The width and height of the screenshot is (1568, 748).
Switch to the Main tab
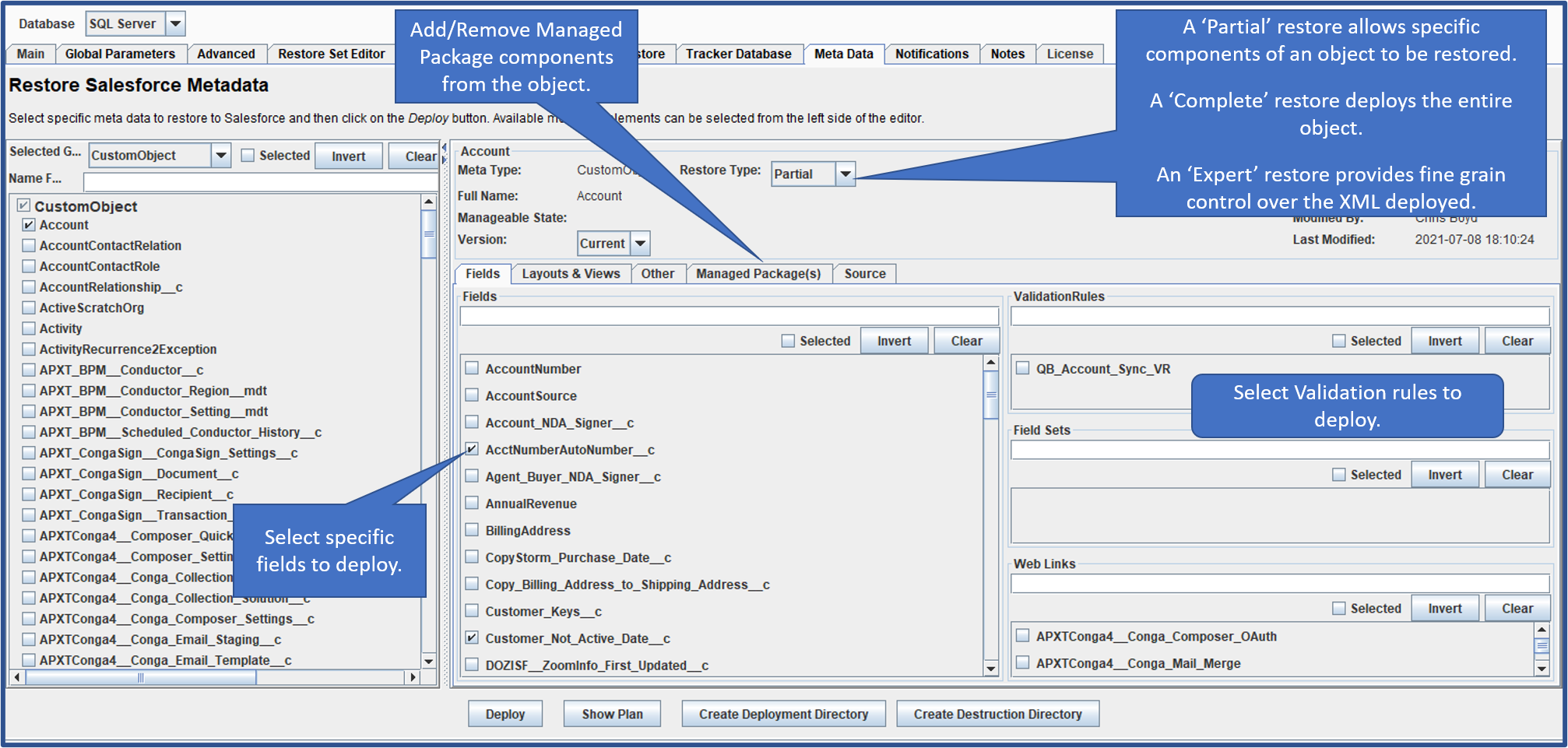pos(30,54)
